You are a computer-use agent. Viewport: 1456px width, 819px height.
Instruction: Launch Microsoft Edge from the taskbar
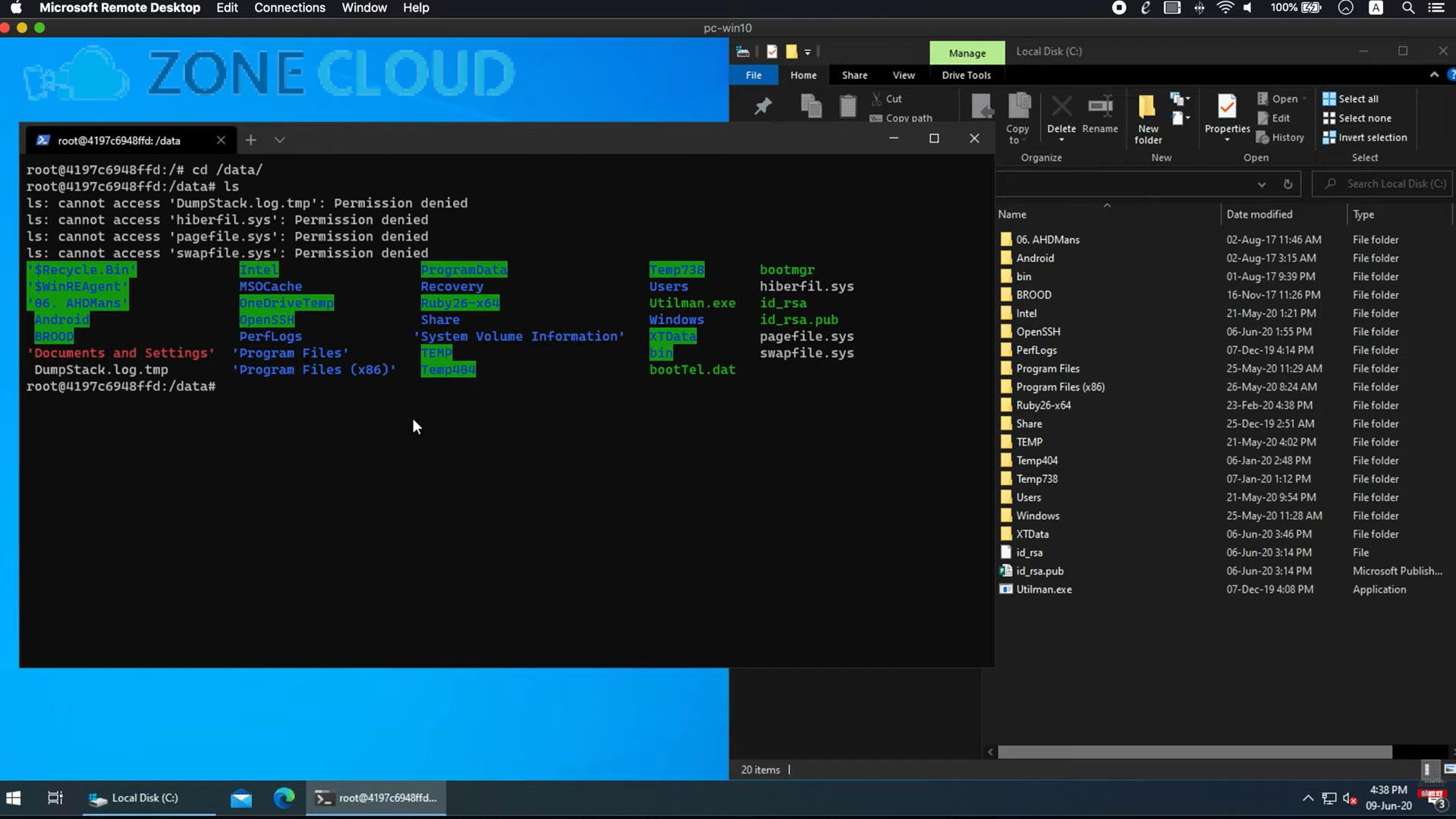tap(284, 798)
